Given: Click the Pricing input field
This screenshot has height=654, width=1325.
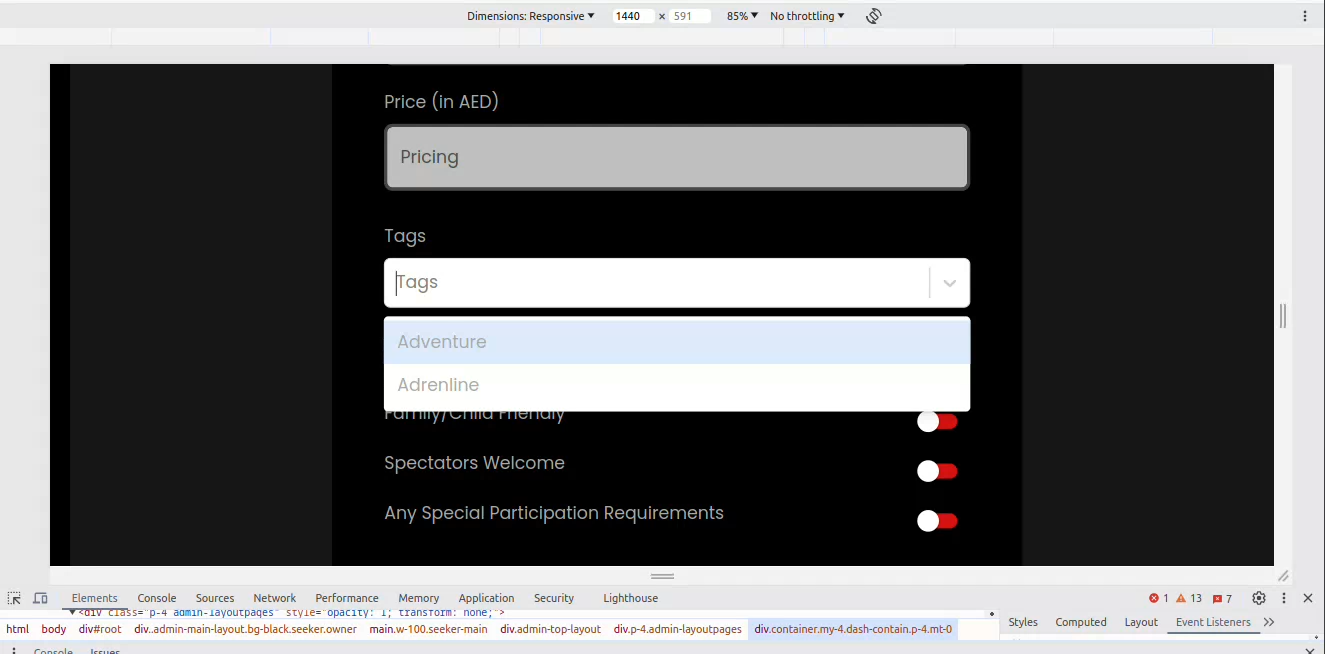Looking at the screenshot, I should [676, 157].
